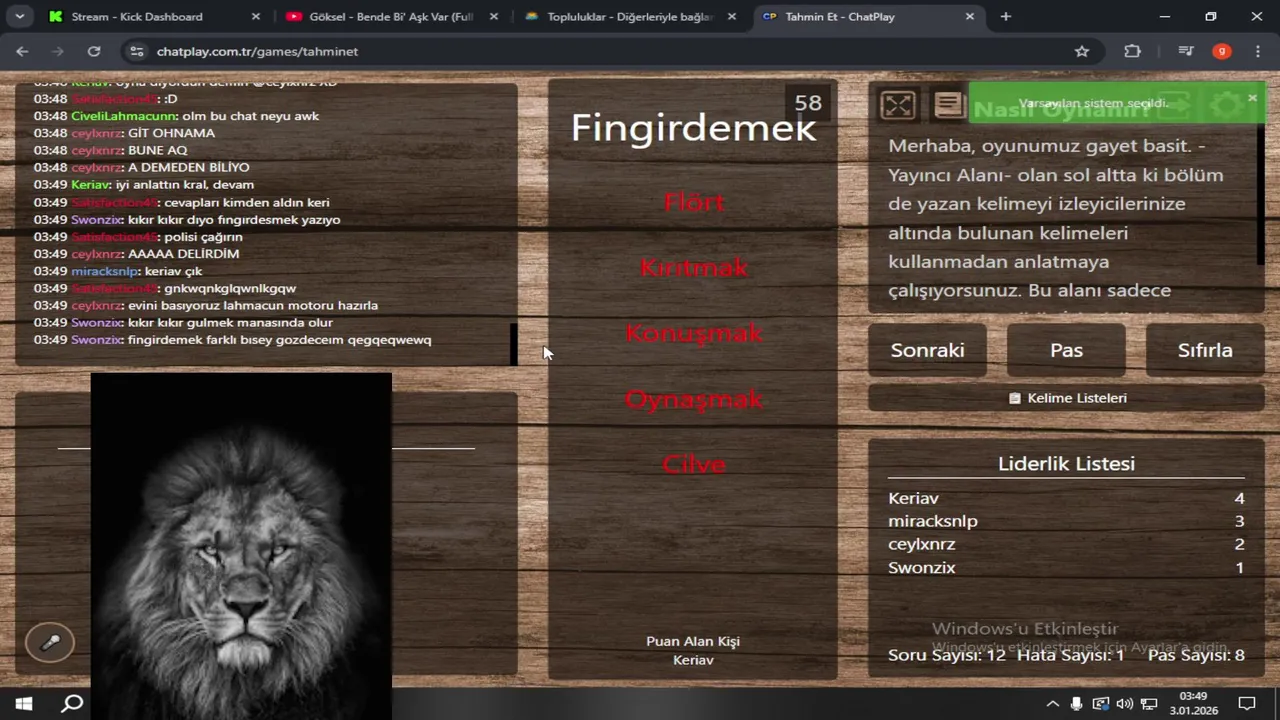Click the microphone tray icon
This screenshot has height=720, width=1280.
click(1076, 703)
